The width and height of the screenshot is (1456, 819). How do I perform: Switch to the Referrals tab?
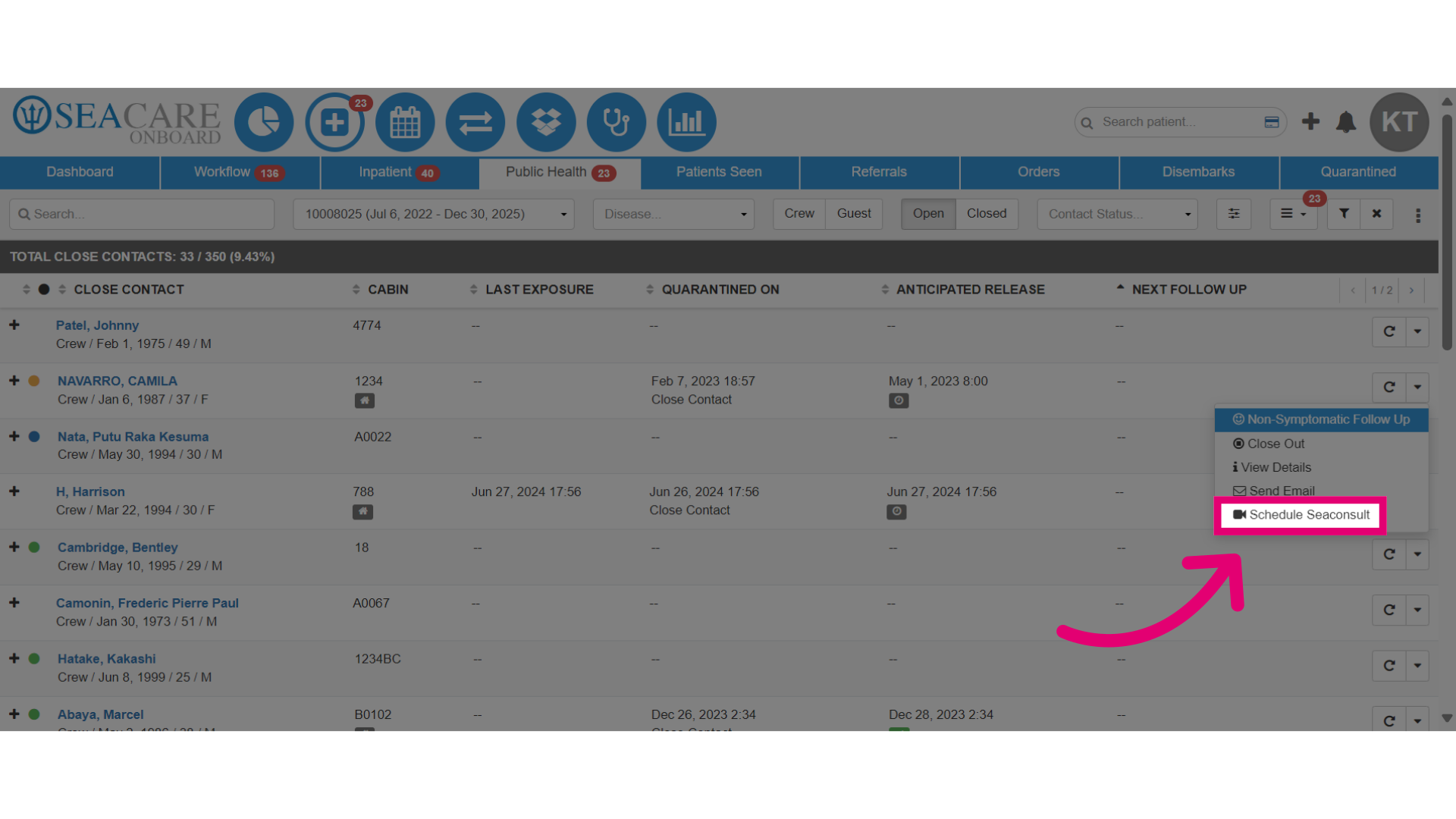tap(879, 172)
